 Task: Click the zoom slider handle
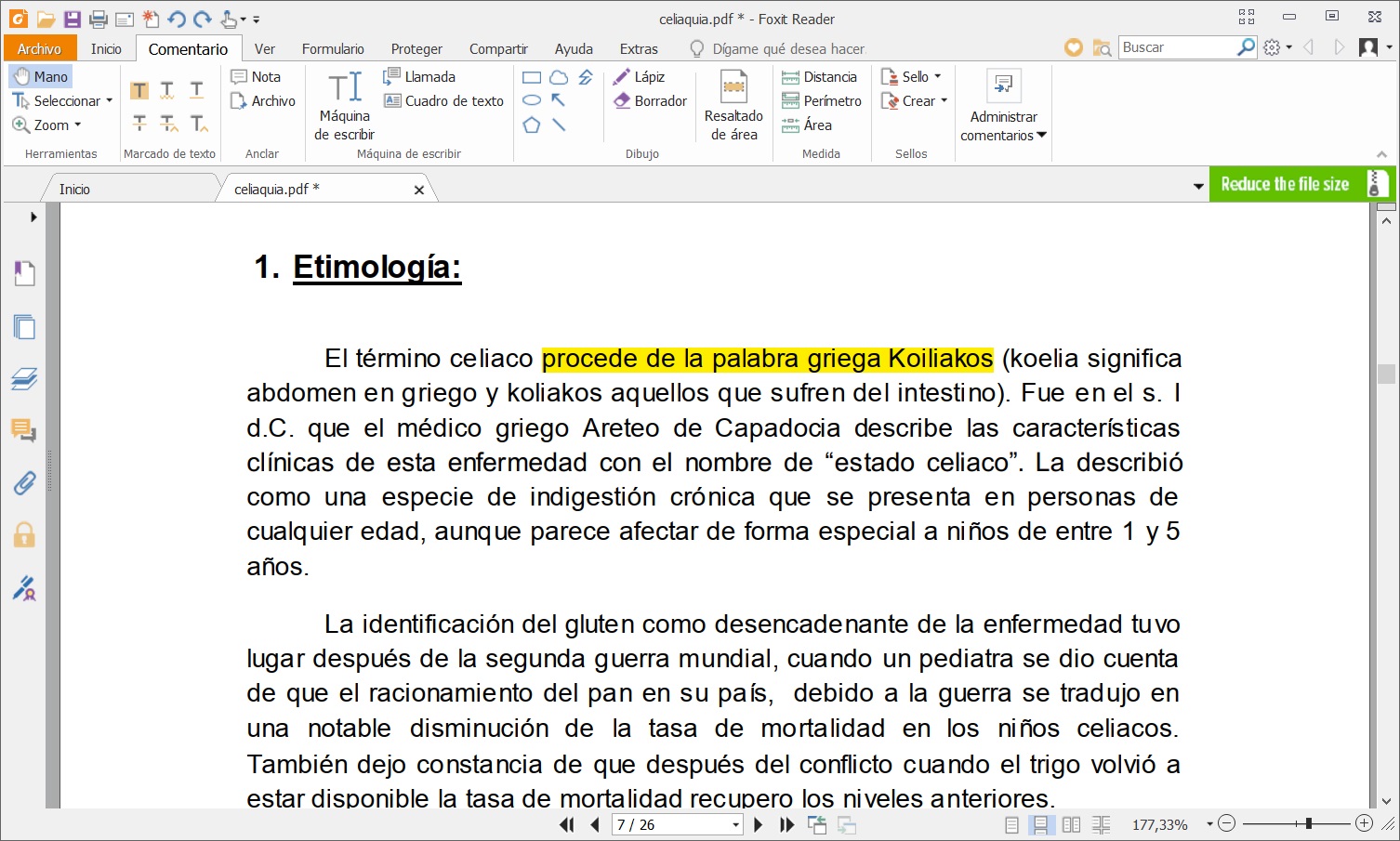[x=1309, y=823]
